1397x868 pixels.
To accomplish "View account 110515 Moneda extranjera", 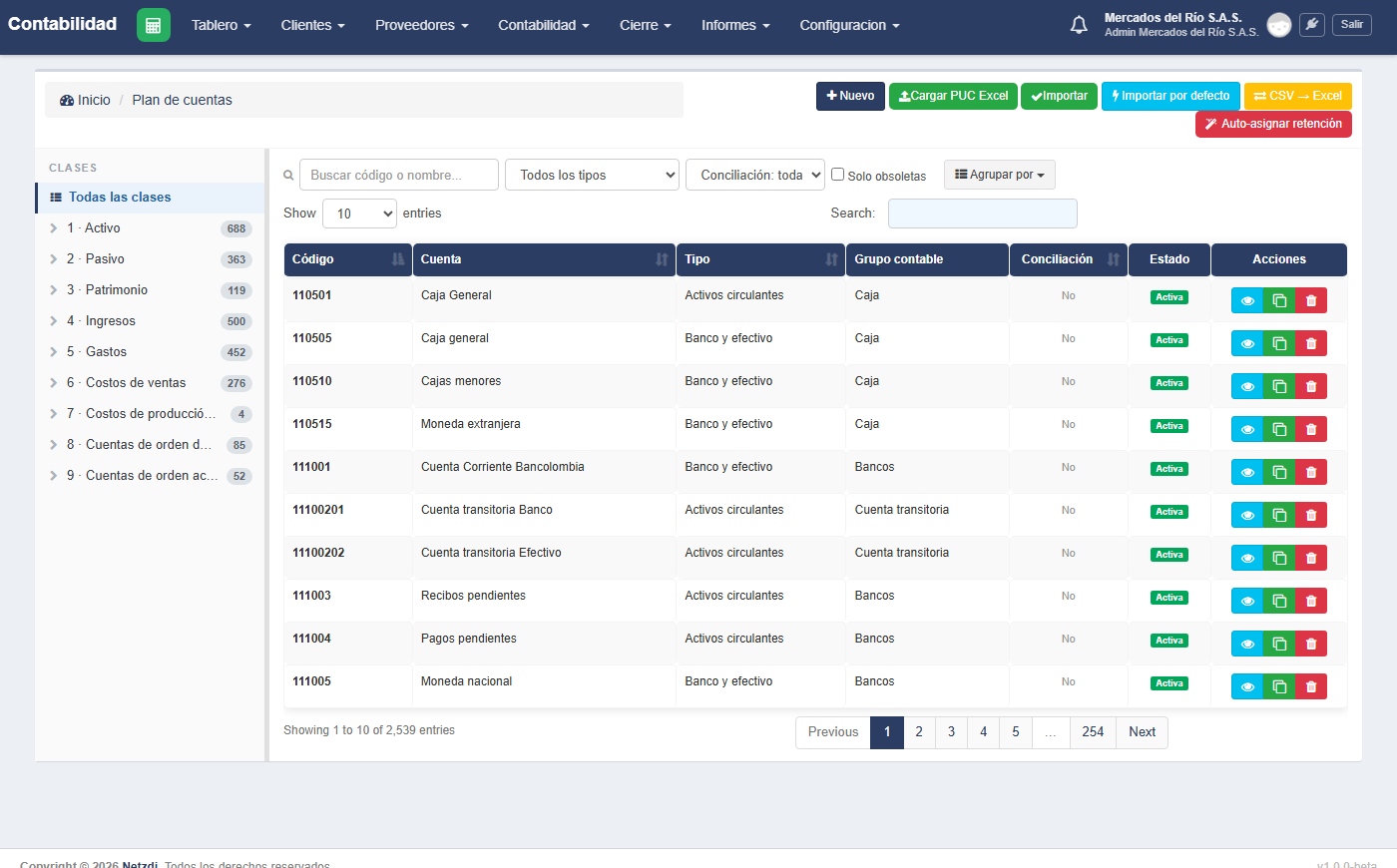I will click(x=1247, y=429).
